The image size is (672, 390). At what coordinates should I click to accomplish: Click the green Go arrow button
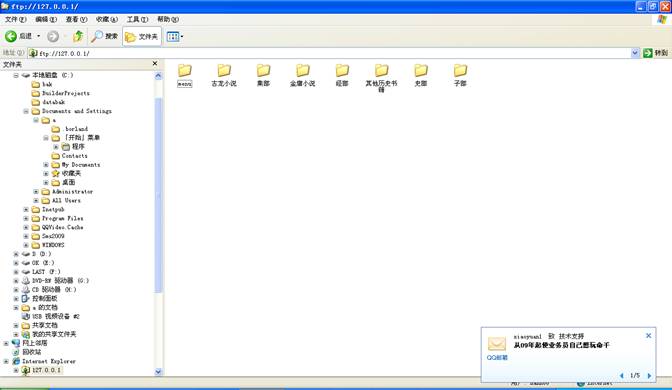click(x=648, y=53)
